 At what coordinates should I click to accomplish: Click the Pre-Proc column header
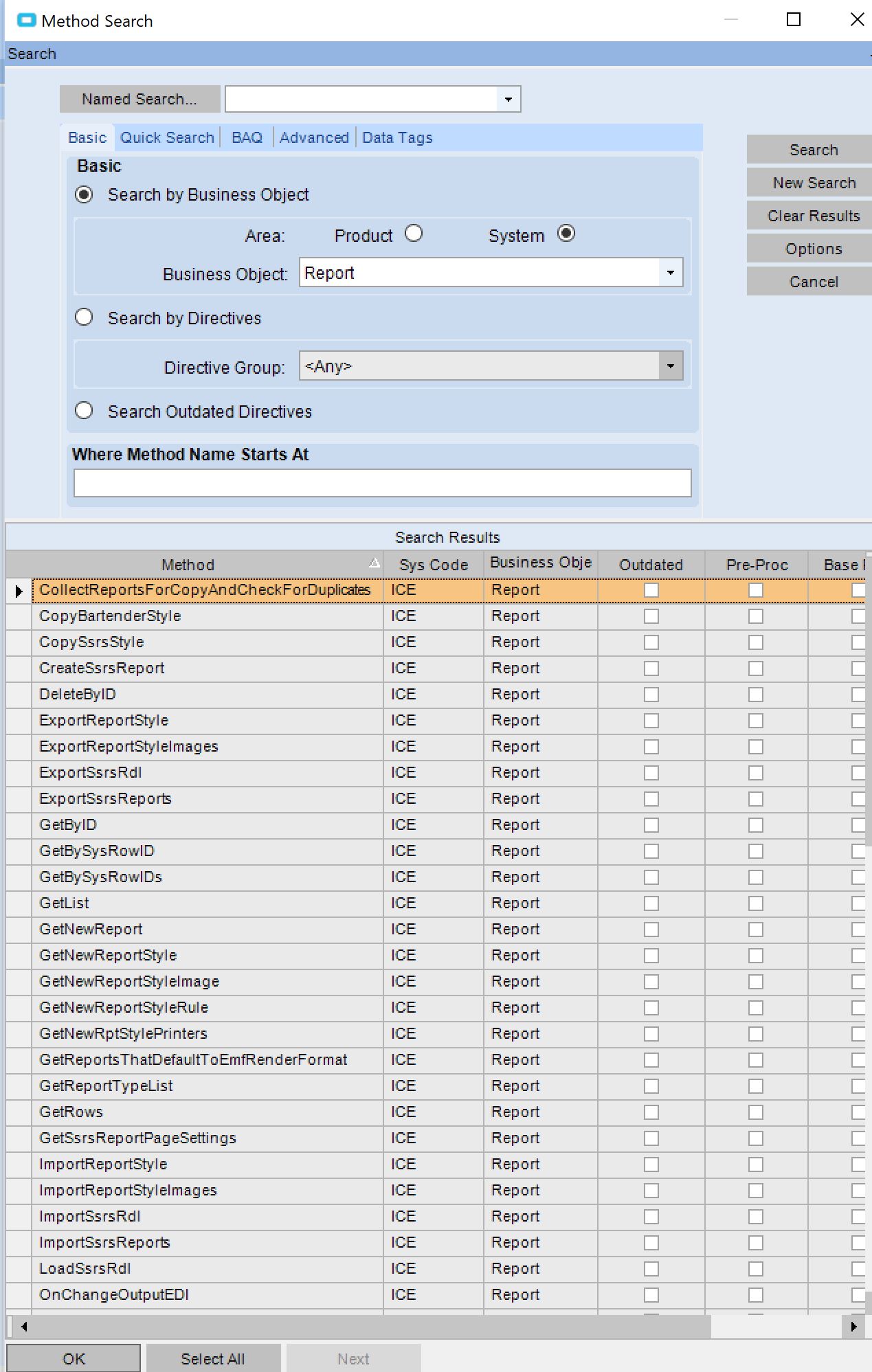coord(757,565)
